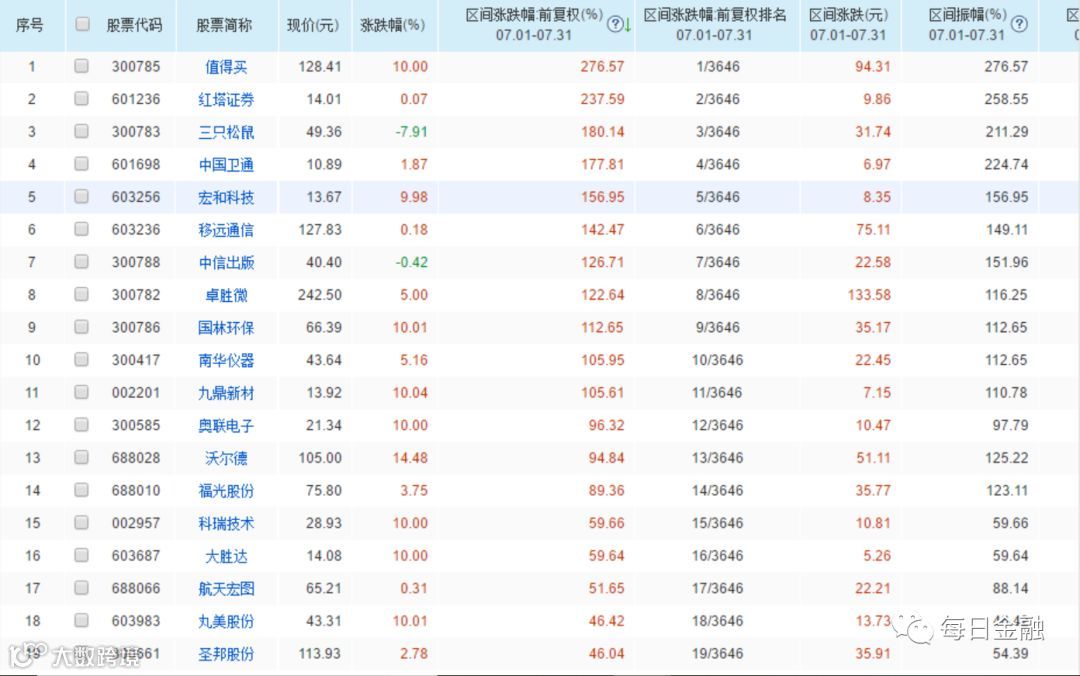Click amplitude value 258.55

tap(1006, 99)
